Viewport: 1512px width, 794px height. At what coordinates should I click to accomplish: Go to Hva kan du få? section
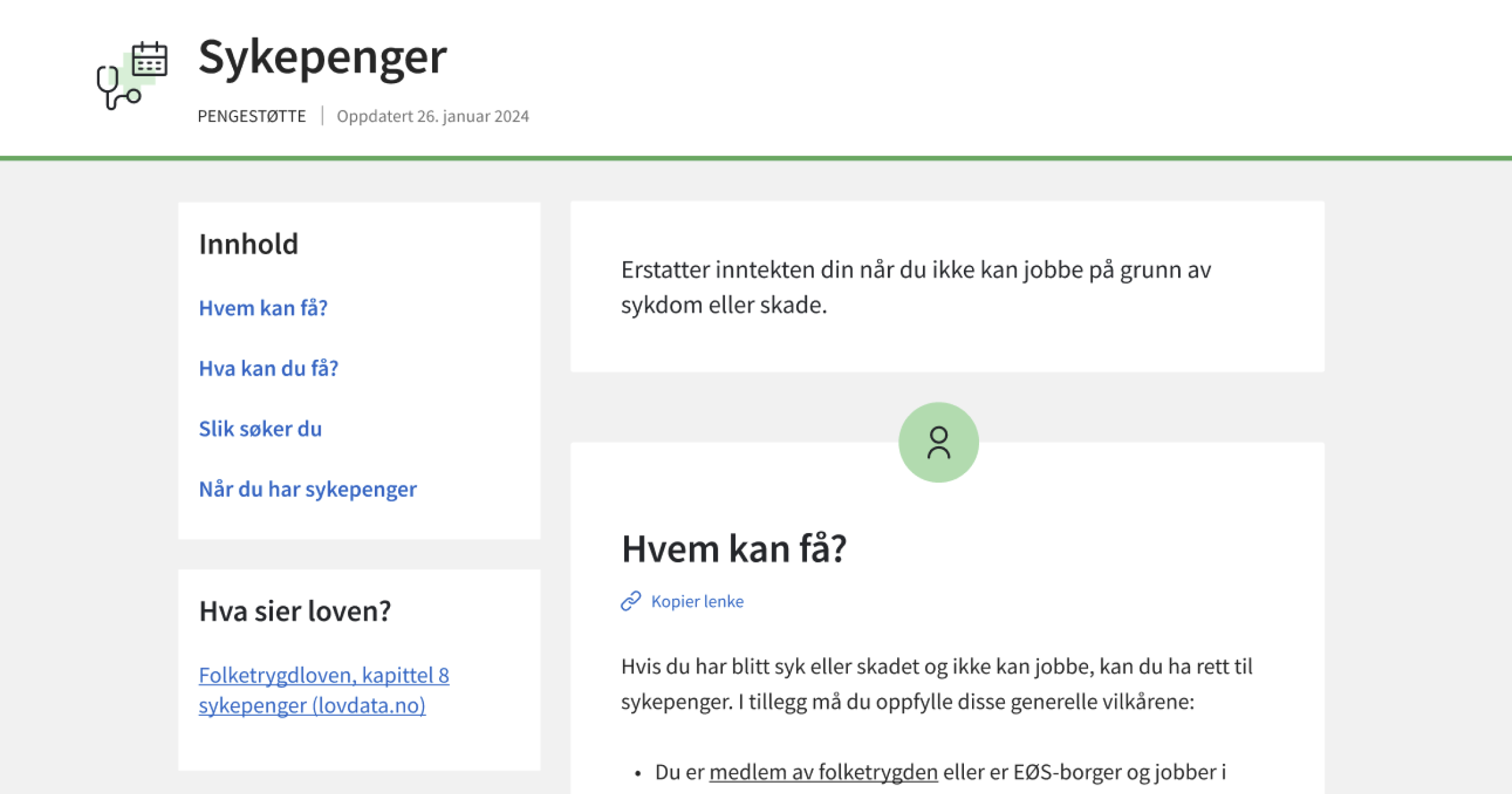point(268,369)
